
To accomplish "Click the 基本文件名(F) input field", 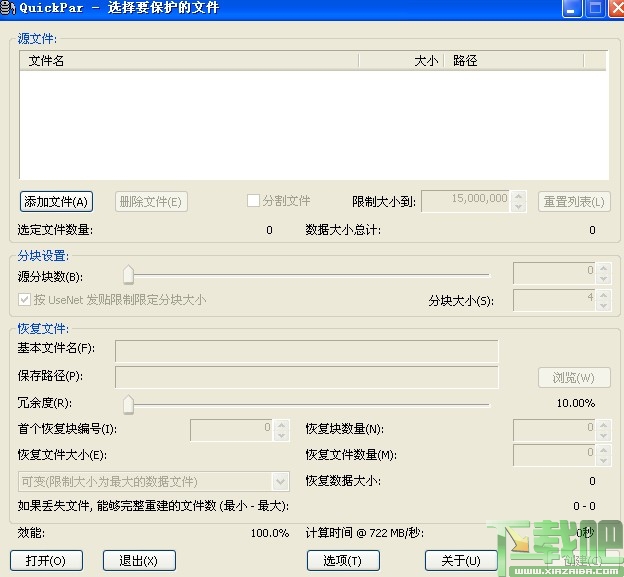I will click(306, 351).
